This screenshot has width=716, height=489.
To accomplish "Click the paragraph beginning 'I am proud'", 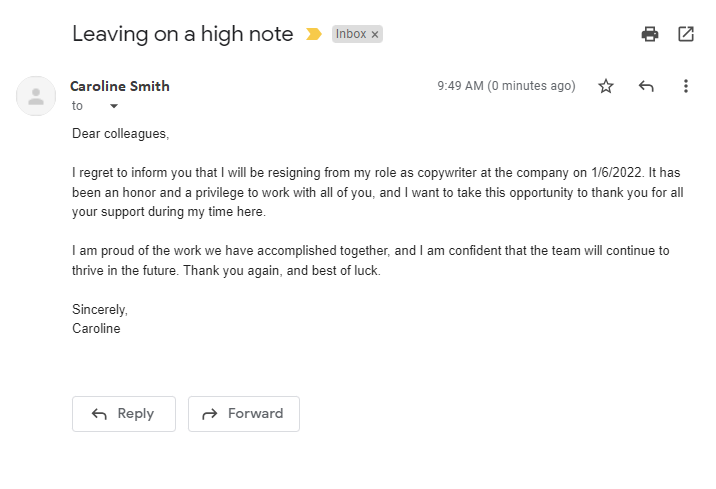I will pyautogui.click(x=370, y=260).
